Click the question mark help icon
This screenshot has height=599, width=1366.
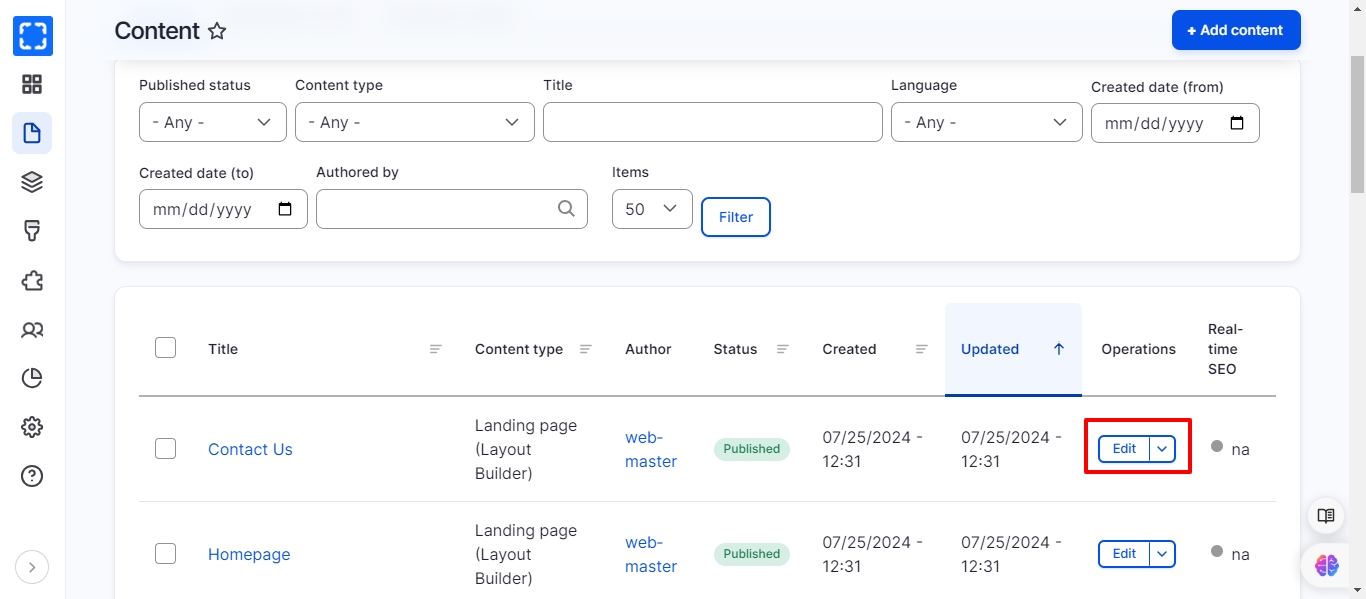[x=32, y=476]
